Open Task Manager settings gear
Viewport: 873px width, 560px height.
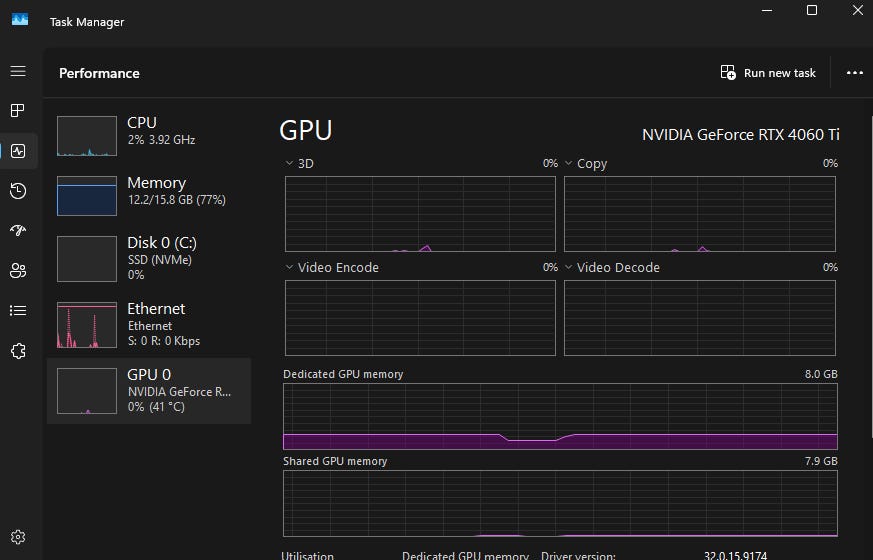(x=18, y=537)
